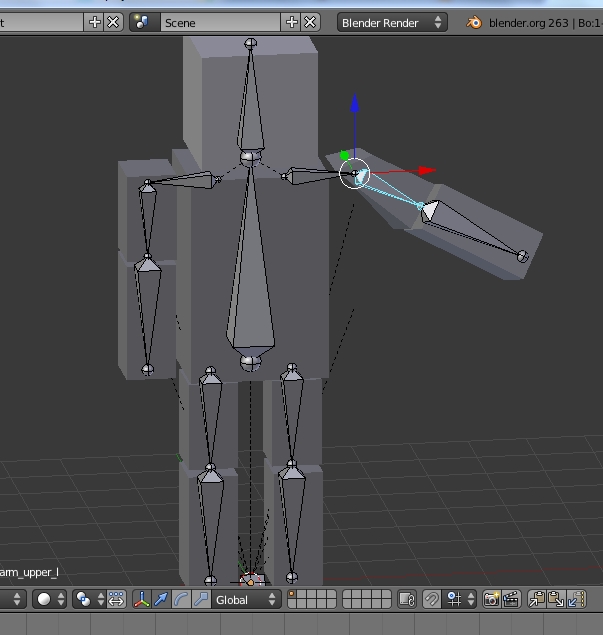The height and width of the screenshot is (635, 603).
Task: Toggle the 3D manipulator widget
Action: click(x=142, y=599)
